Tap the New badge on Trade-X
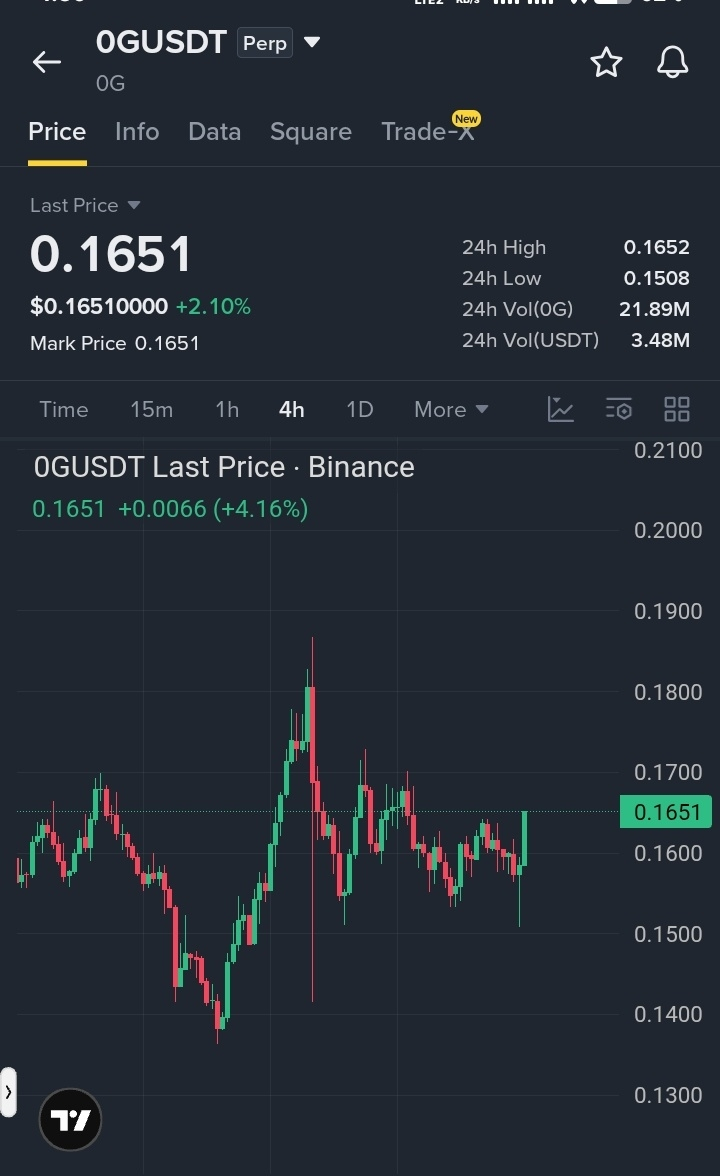 point(466,118)
